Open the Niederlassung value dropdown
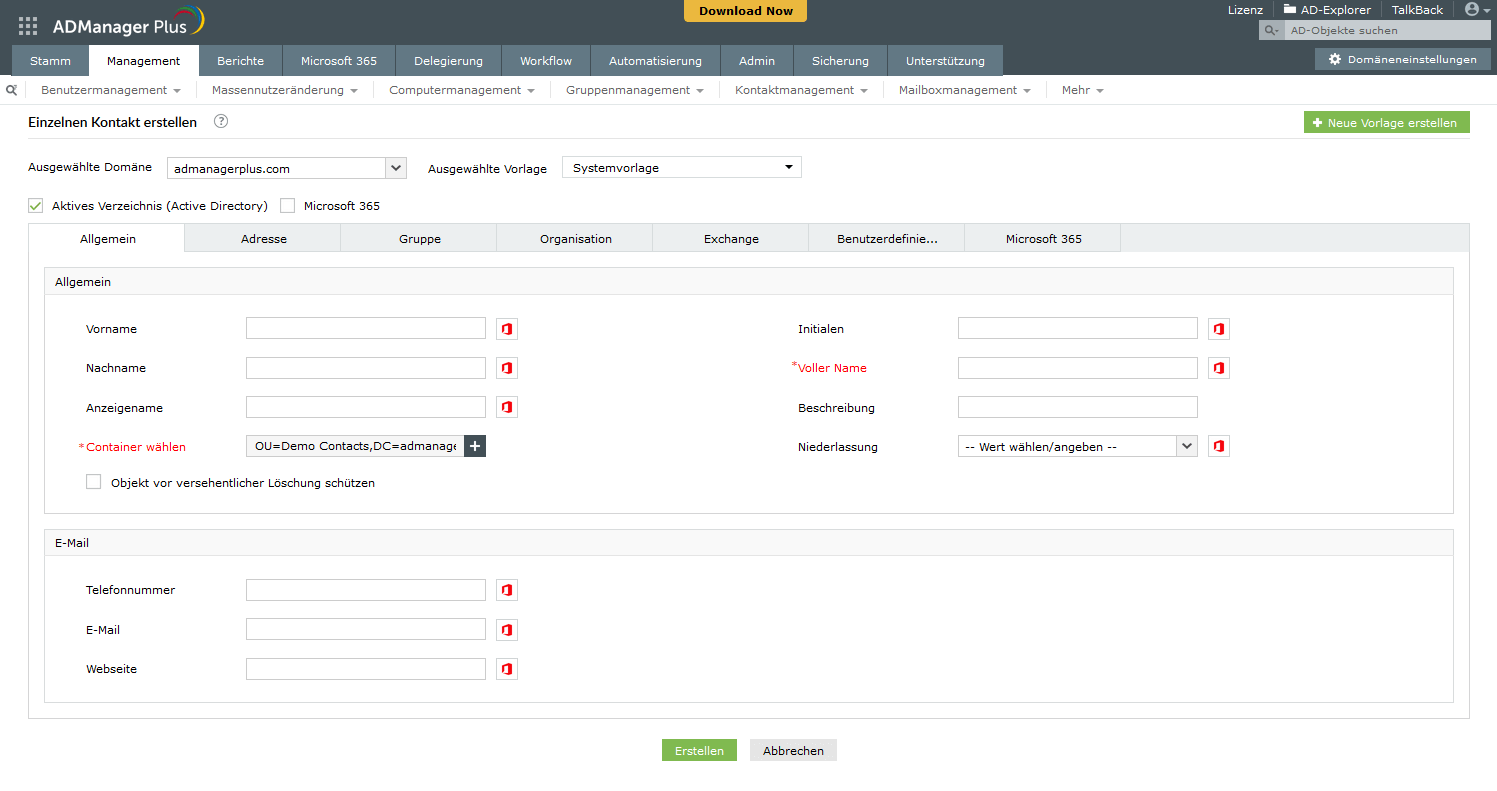1497x791 pixels. [x=1077, y=446]
